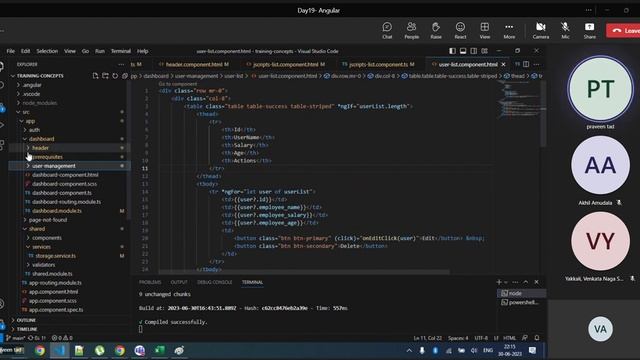Open the new terminal launch profile dropdown
640x360 pixels.
tap(506, 282)
